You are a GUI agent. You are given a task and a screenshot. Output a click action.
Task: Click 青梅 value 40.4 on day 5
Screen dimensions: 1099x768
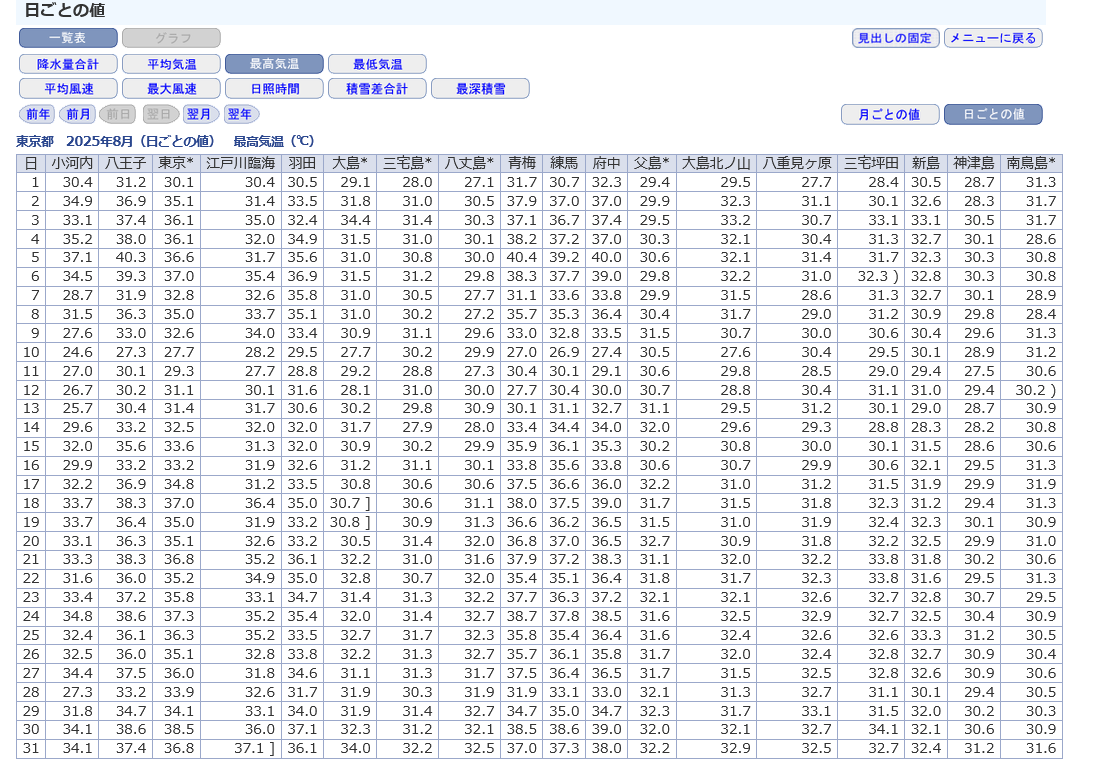(x=521, y=257)
